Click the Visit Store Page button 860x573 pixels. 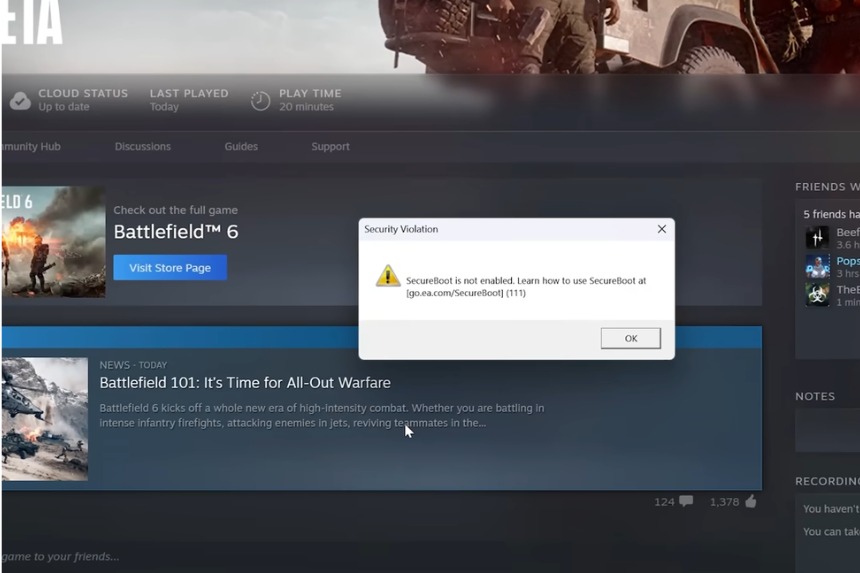coord(170,268)
